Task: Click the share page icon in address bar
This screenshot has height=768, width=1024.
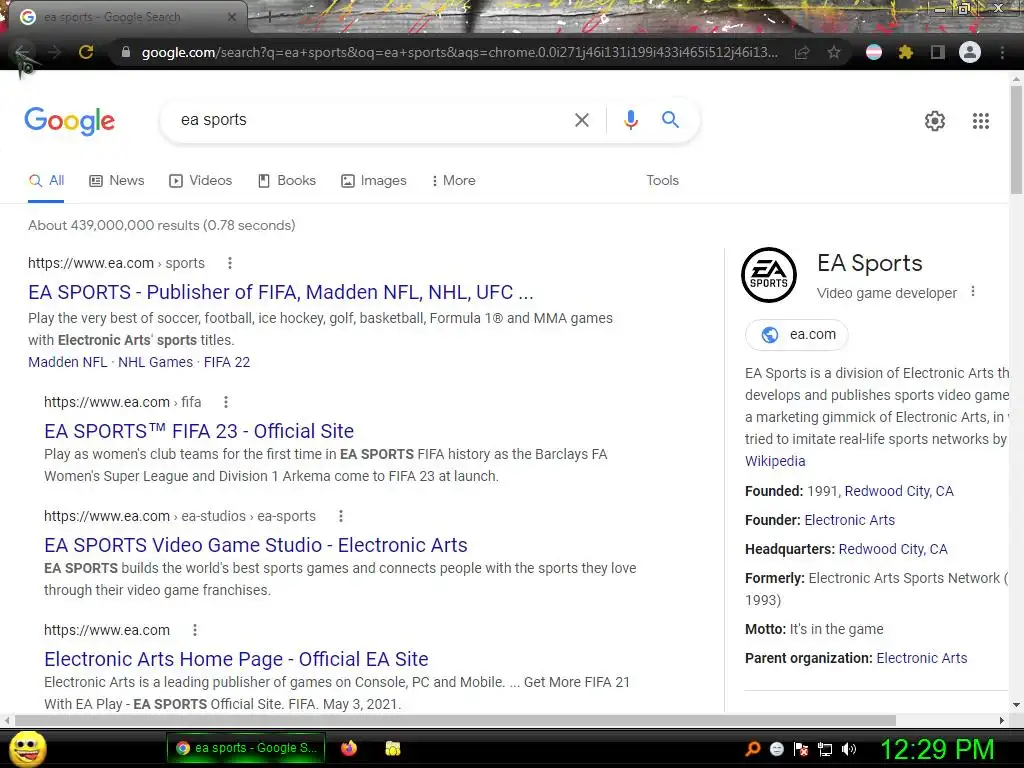Action: tap(802, 52)
